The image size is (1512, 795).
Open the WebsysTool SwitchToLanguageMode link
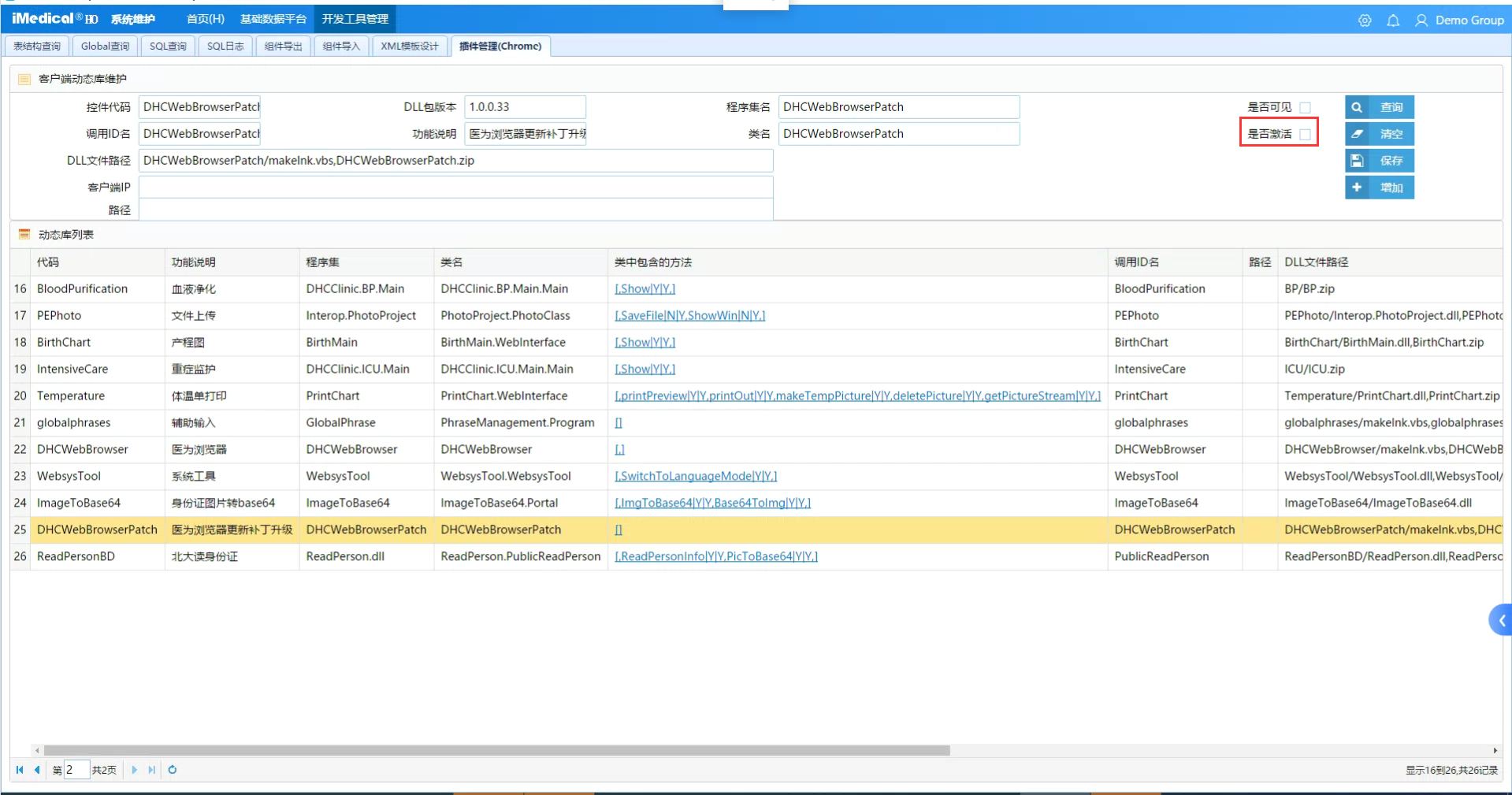tap(696, 477)
